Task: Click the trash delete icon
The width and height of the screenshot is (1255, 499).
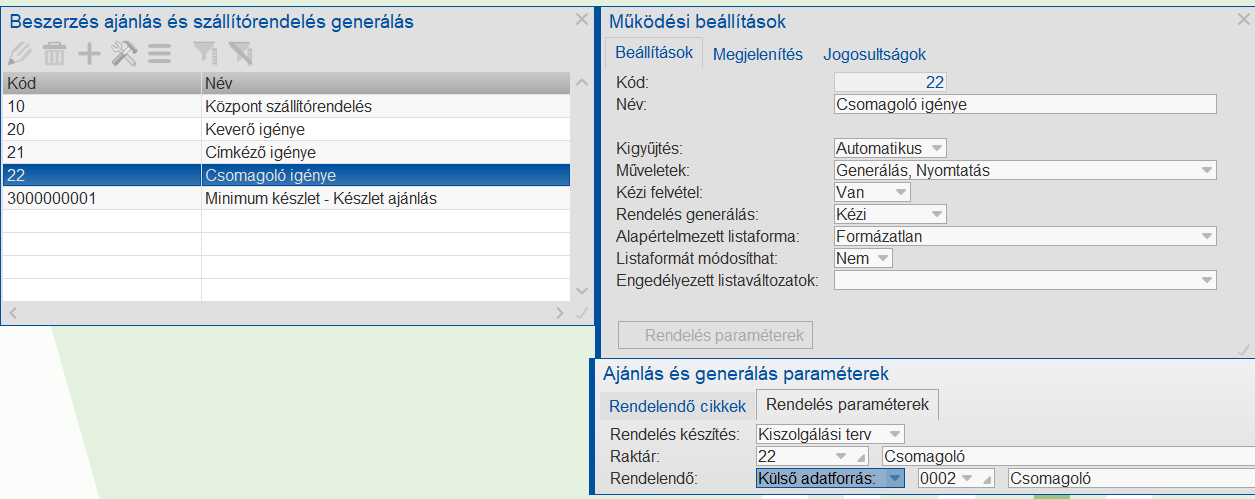Action: tap(54, 54)
